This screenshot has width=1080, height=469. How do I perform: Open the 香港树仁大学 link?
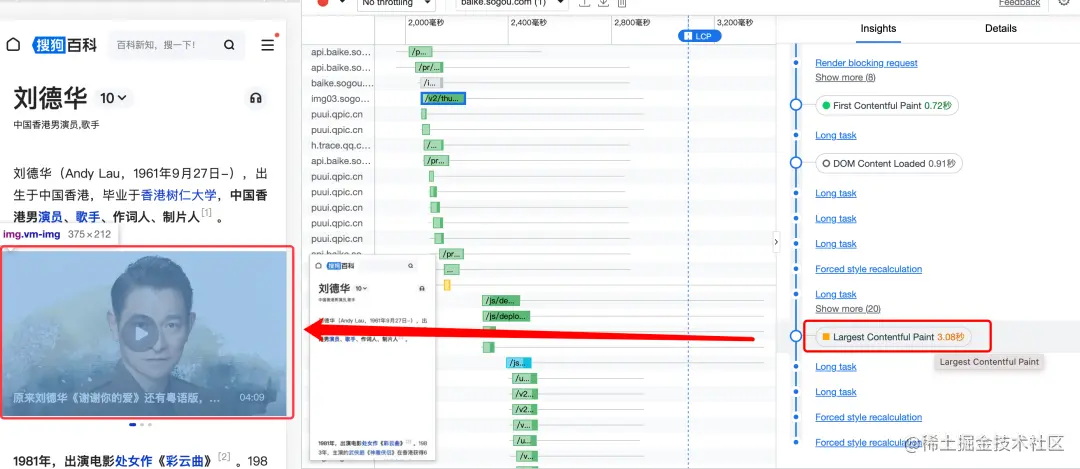tap(179, 195)
